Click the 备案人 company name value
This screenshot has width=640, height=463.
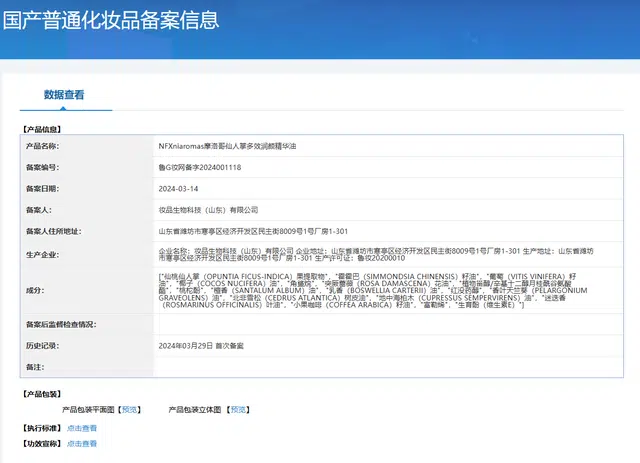pos(208,210)
